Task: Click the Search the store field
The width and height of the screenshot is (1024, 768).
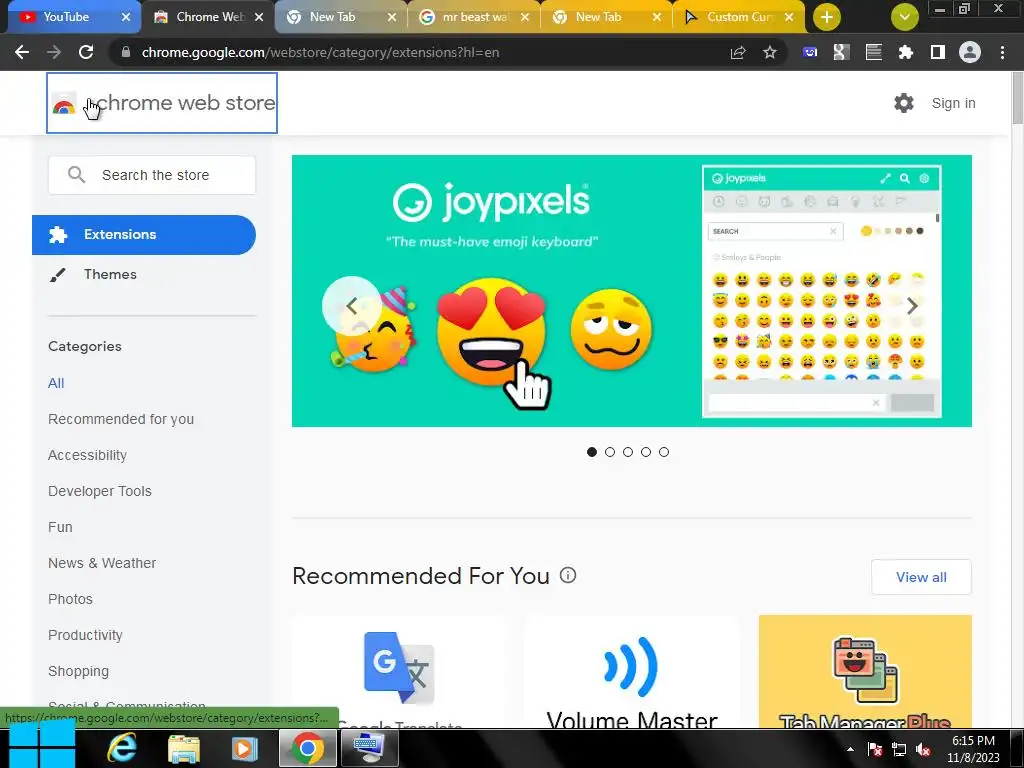Action: [x=152, y=175]
